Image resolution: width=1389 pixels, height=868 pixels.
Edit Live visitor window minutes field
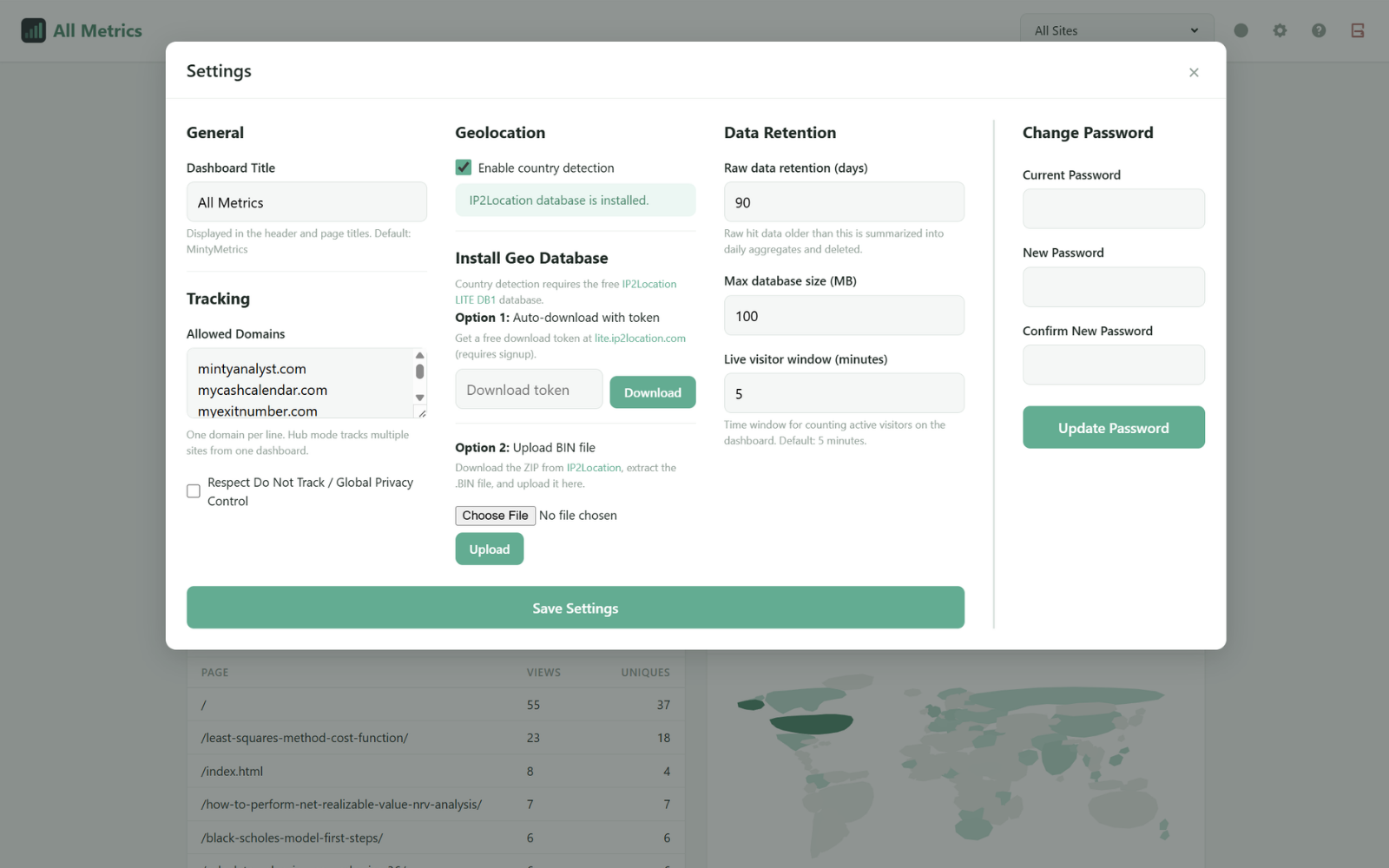tap(844, 393)
